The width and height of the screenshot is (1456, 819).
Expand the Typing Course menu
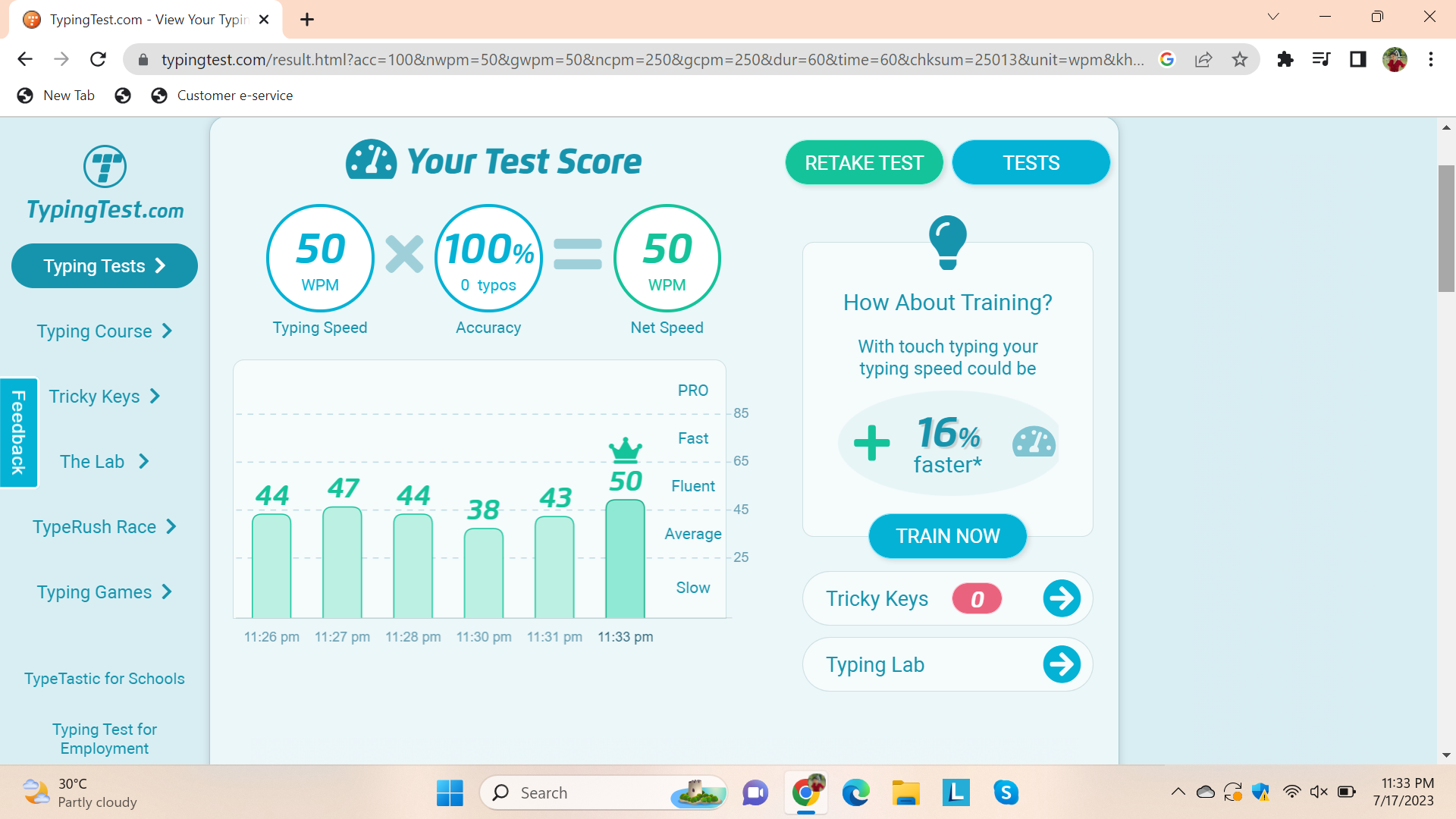click(x=105, y=331)
